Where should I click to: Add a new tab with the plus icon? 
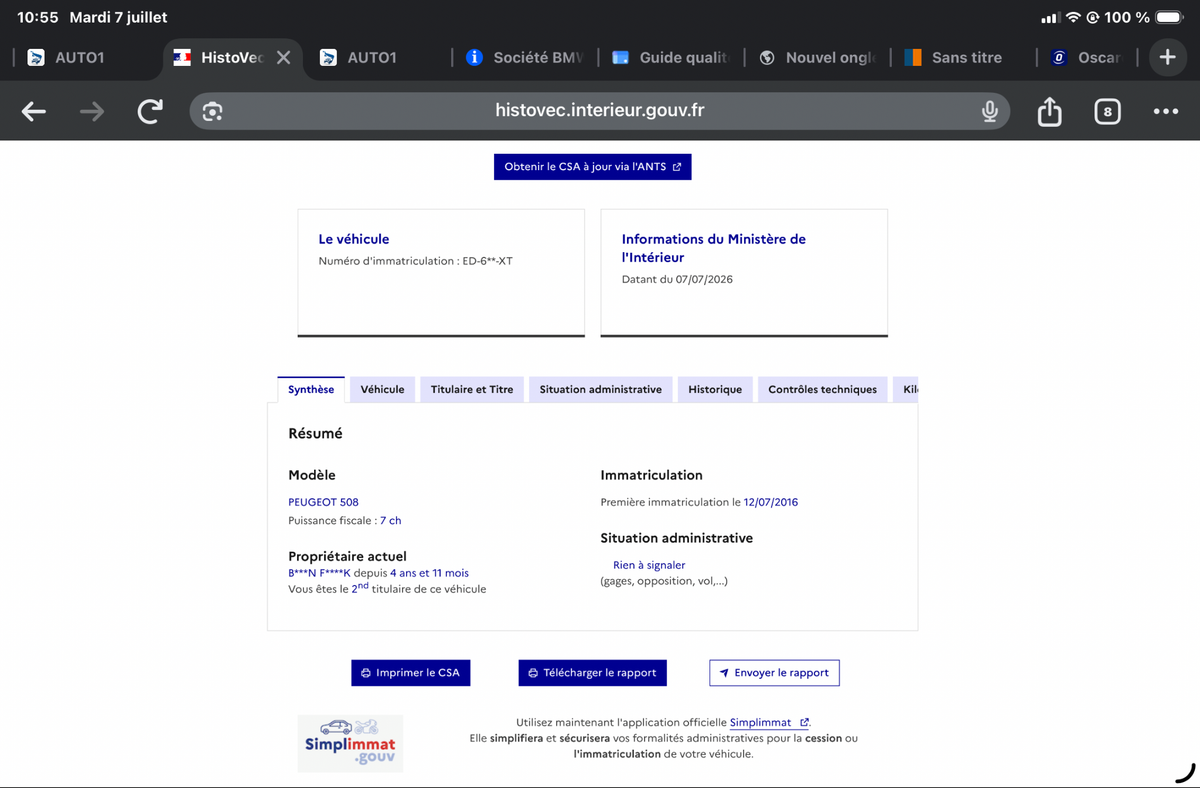[x=1167, y=57]
